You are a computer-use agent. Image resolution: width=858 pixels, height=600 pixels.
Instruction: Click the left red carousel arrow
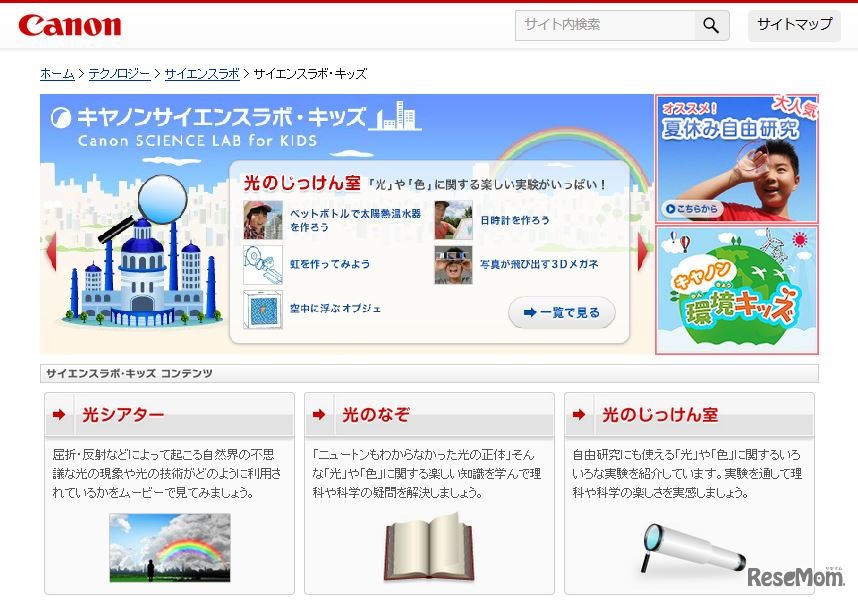coord(51,252)
